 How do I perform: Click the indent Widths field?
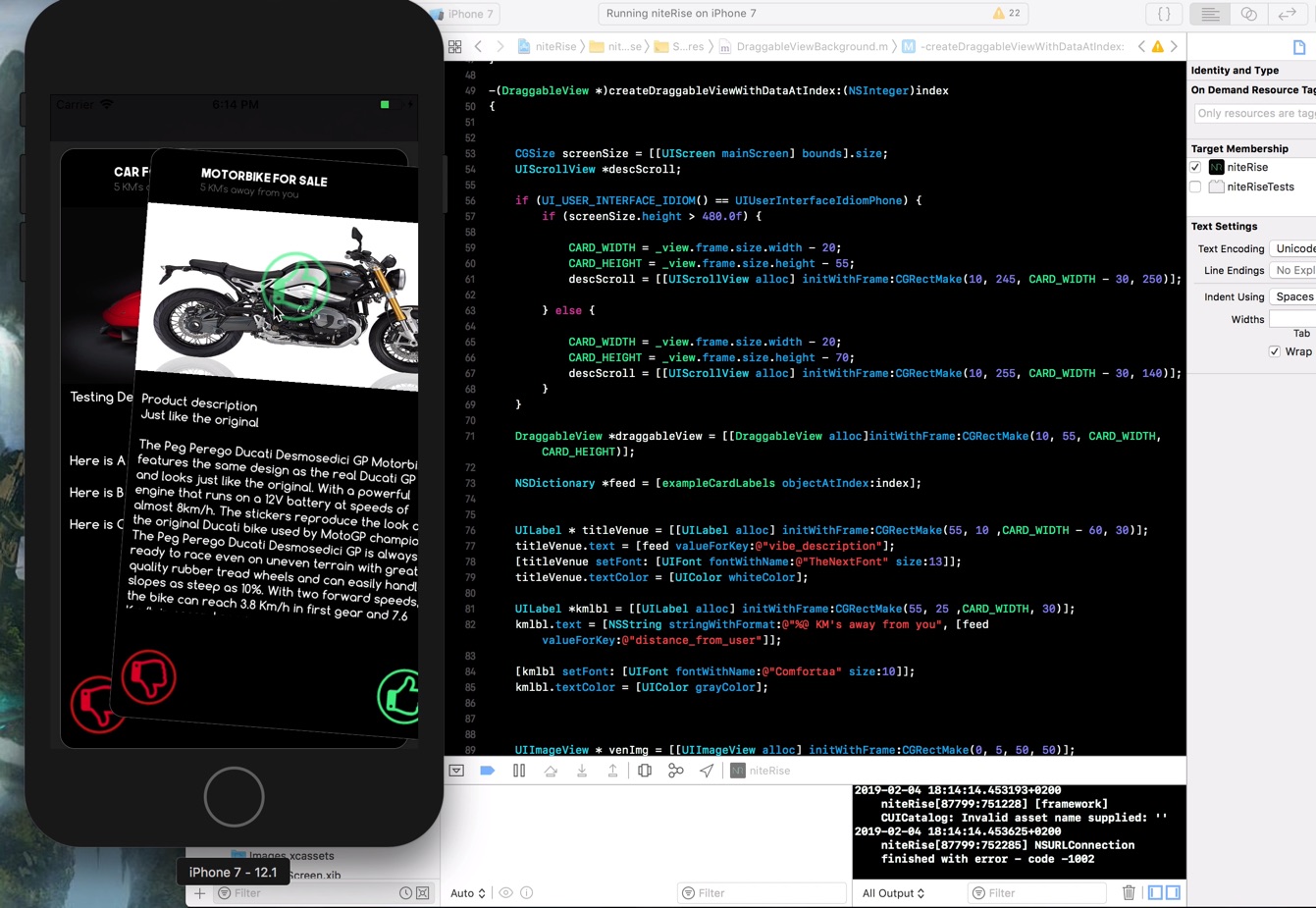pos(1292,319)
